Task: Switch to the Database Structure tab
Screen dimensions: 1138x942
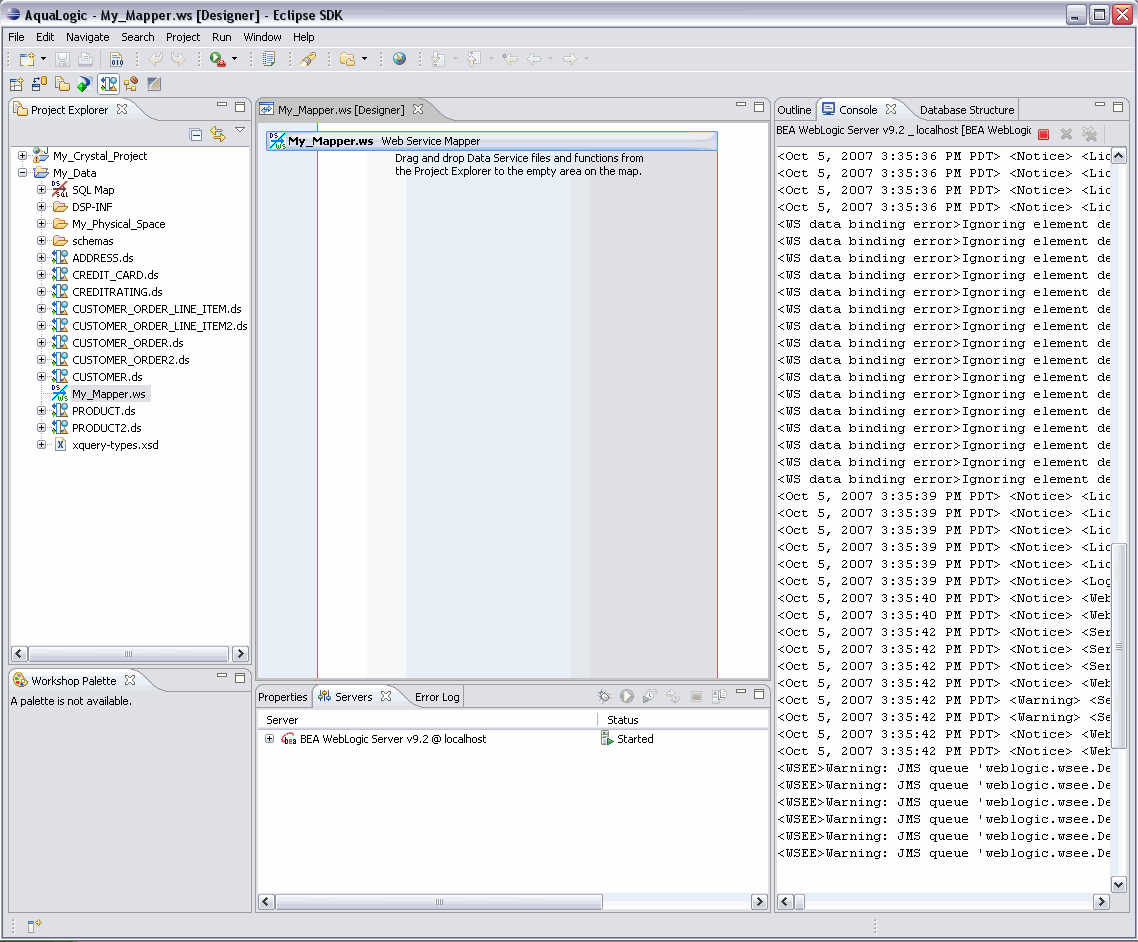Action: coord(967,110)
